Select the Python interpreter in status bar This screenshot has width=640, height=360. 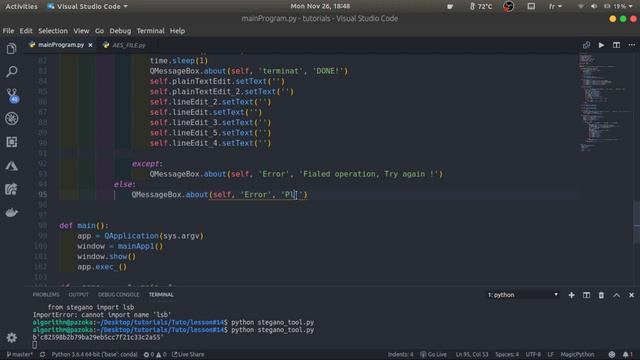tap(95, 354)
